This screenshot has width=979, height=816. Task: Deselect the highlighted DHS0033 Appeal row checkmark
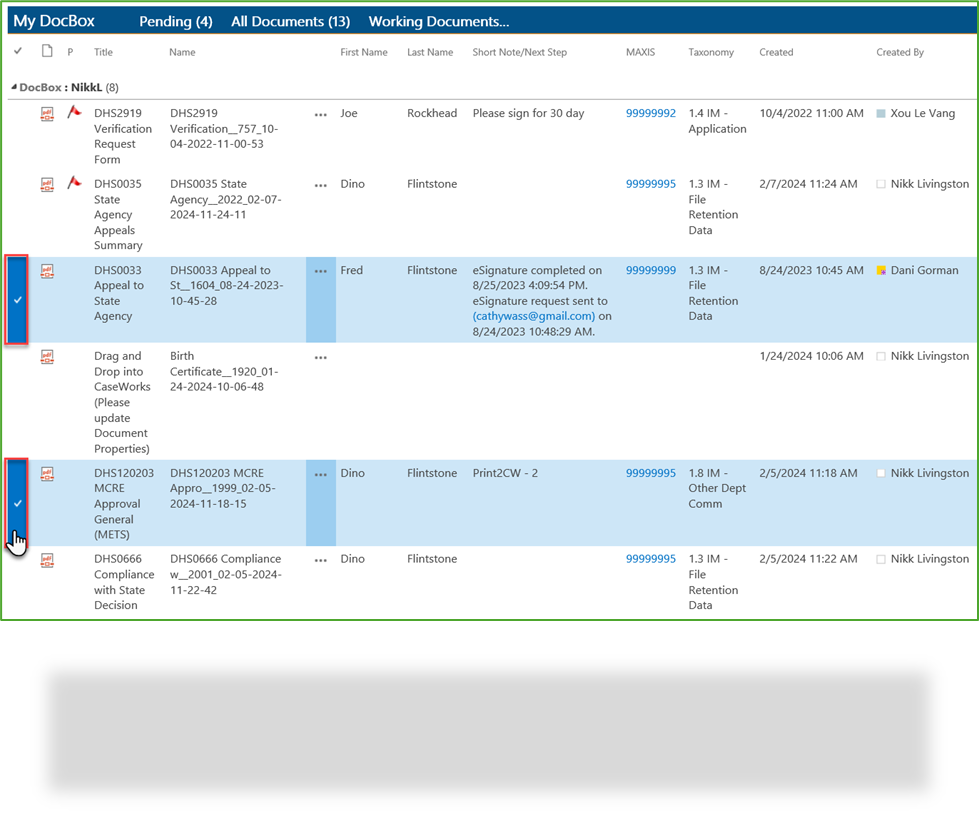[x=17, y=301]
